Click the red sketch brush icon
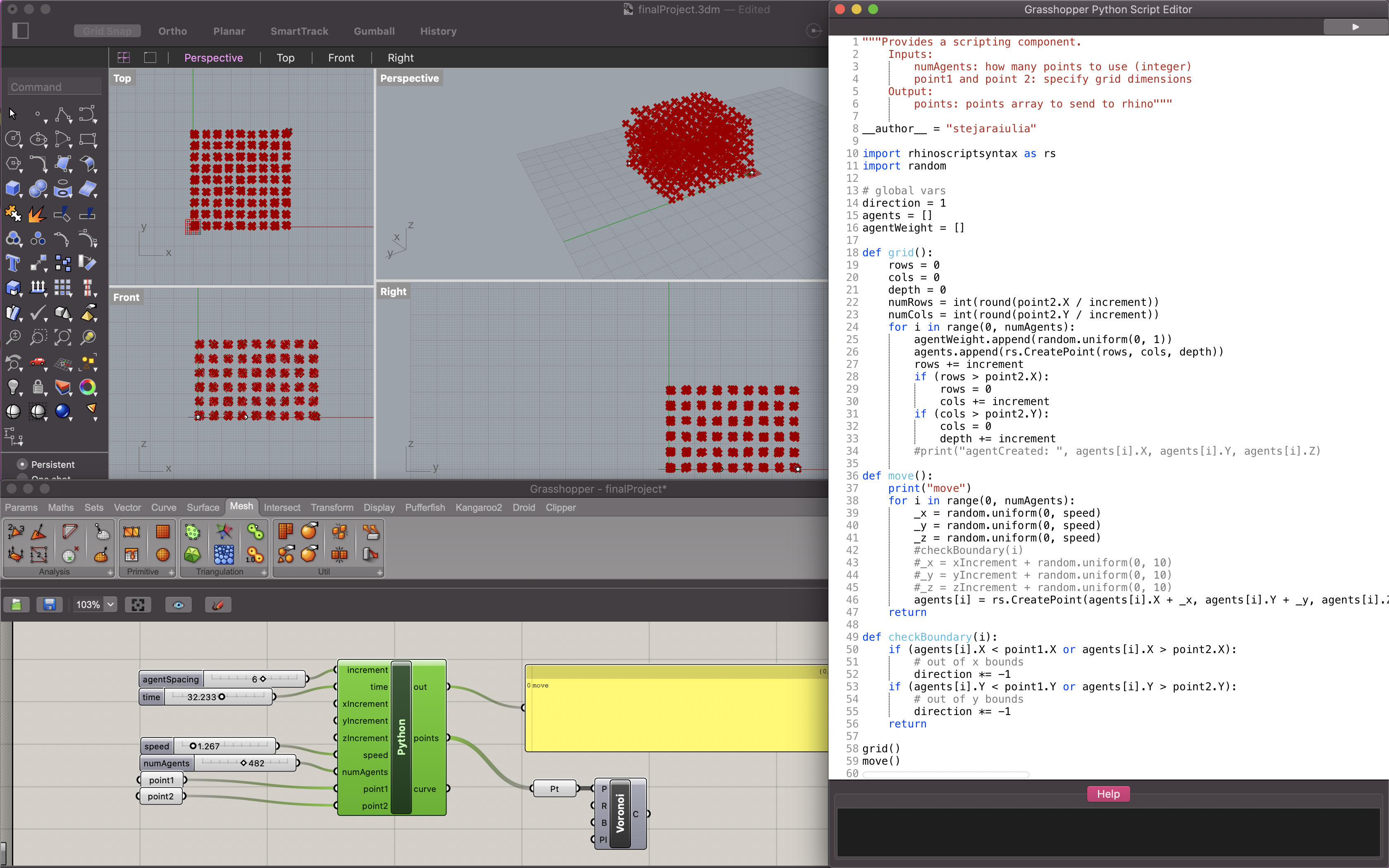Viewport: 1389px width, 868px height. (217, 604)
